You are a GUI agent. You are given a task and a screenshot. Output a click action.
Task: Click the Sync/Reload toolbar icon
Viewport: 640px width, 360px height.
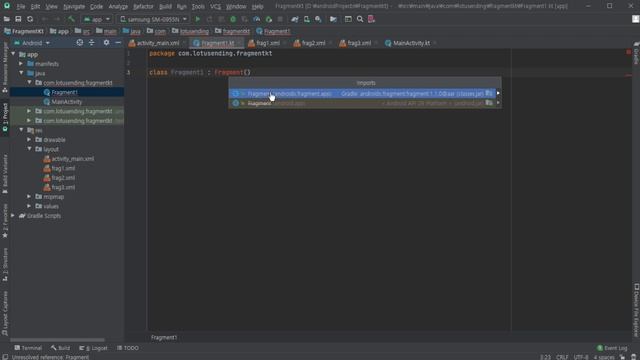[x=30, y=19]
